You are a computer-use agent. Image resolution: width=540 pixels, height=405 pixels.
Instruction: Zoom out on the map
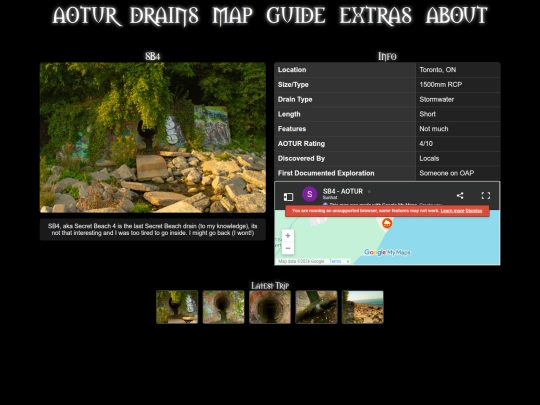coord(288,248)
